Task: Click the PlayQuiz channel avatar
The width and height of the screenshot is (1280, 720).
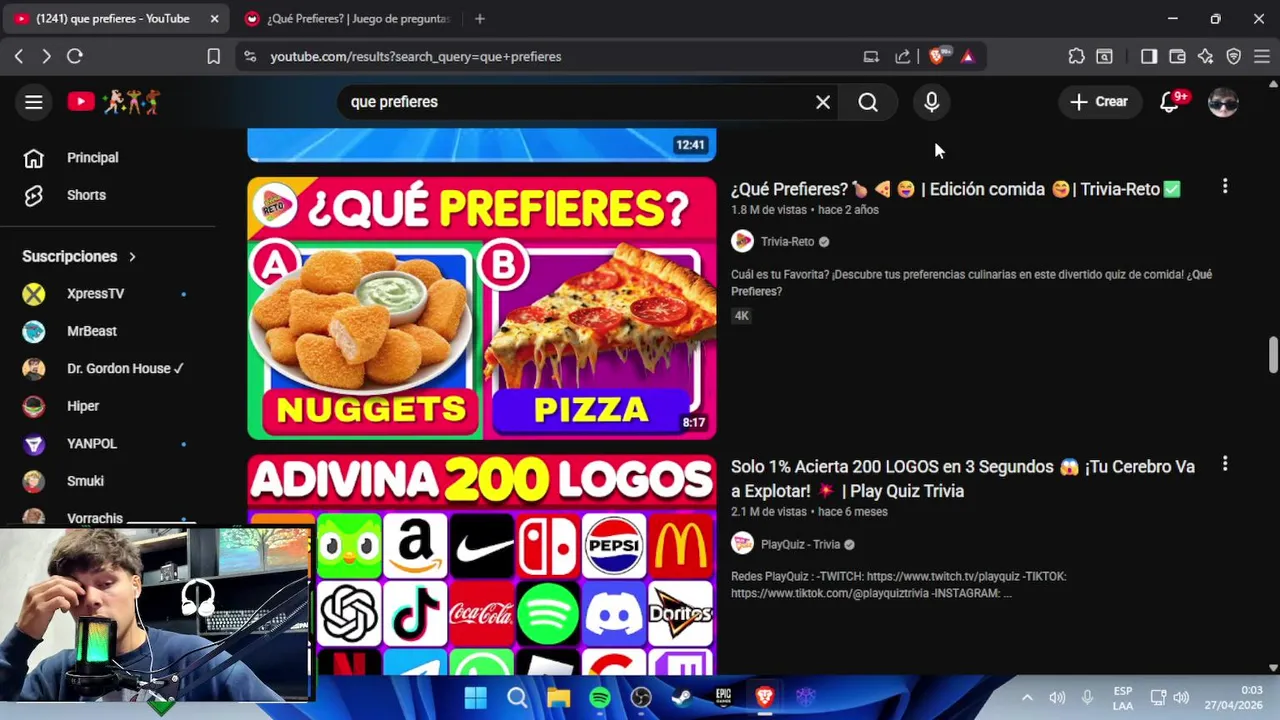Action: [742, 544]
